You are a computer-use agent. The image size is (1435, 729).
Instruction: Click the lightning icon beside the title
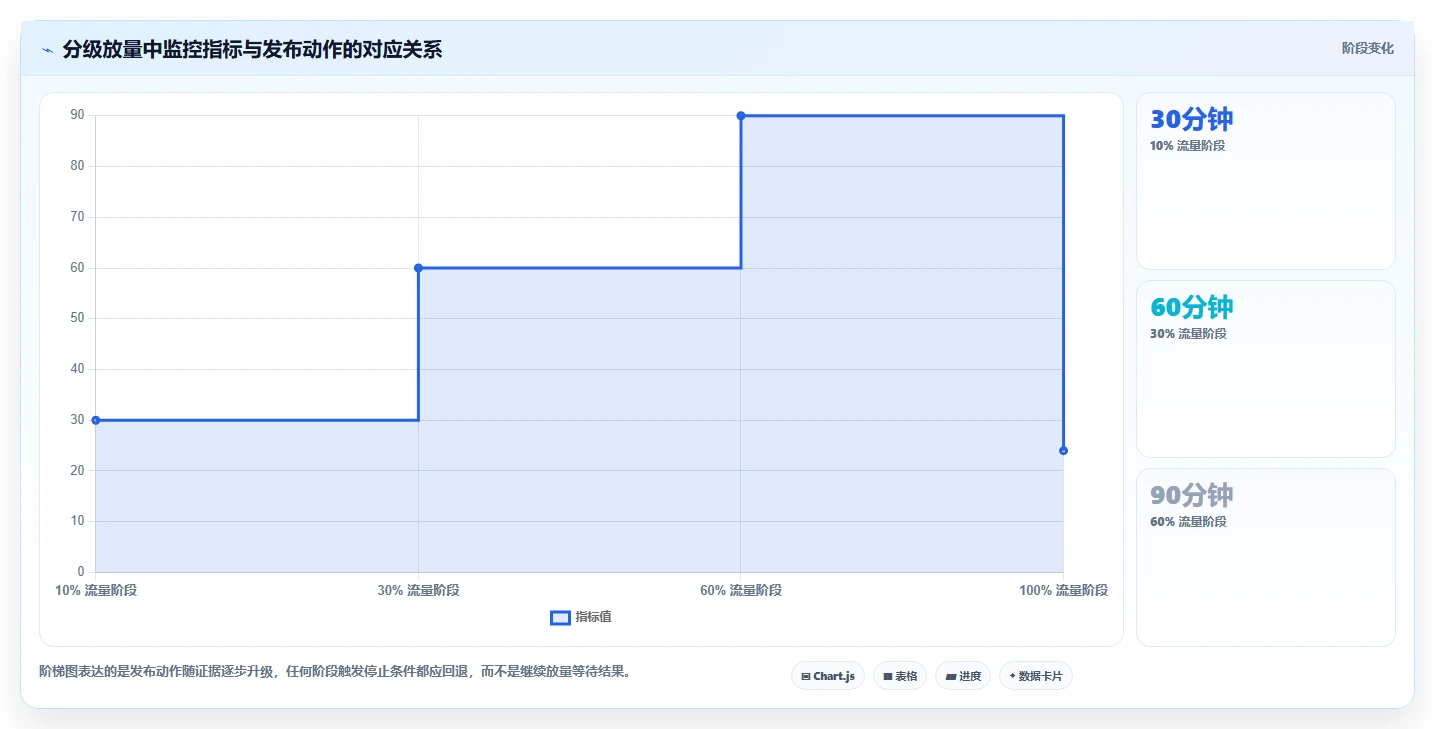[47, 50]
